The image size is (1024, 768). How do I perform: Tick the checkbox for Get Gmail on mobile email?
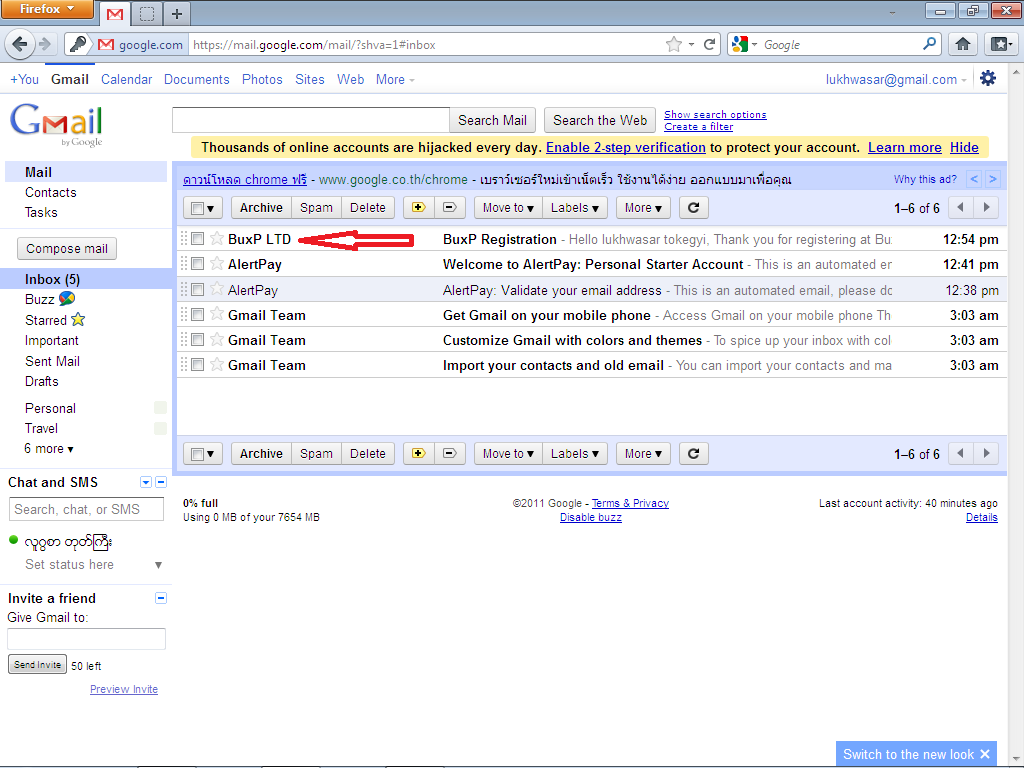197,314
